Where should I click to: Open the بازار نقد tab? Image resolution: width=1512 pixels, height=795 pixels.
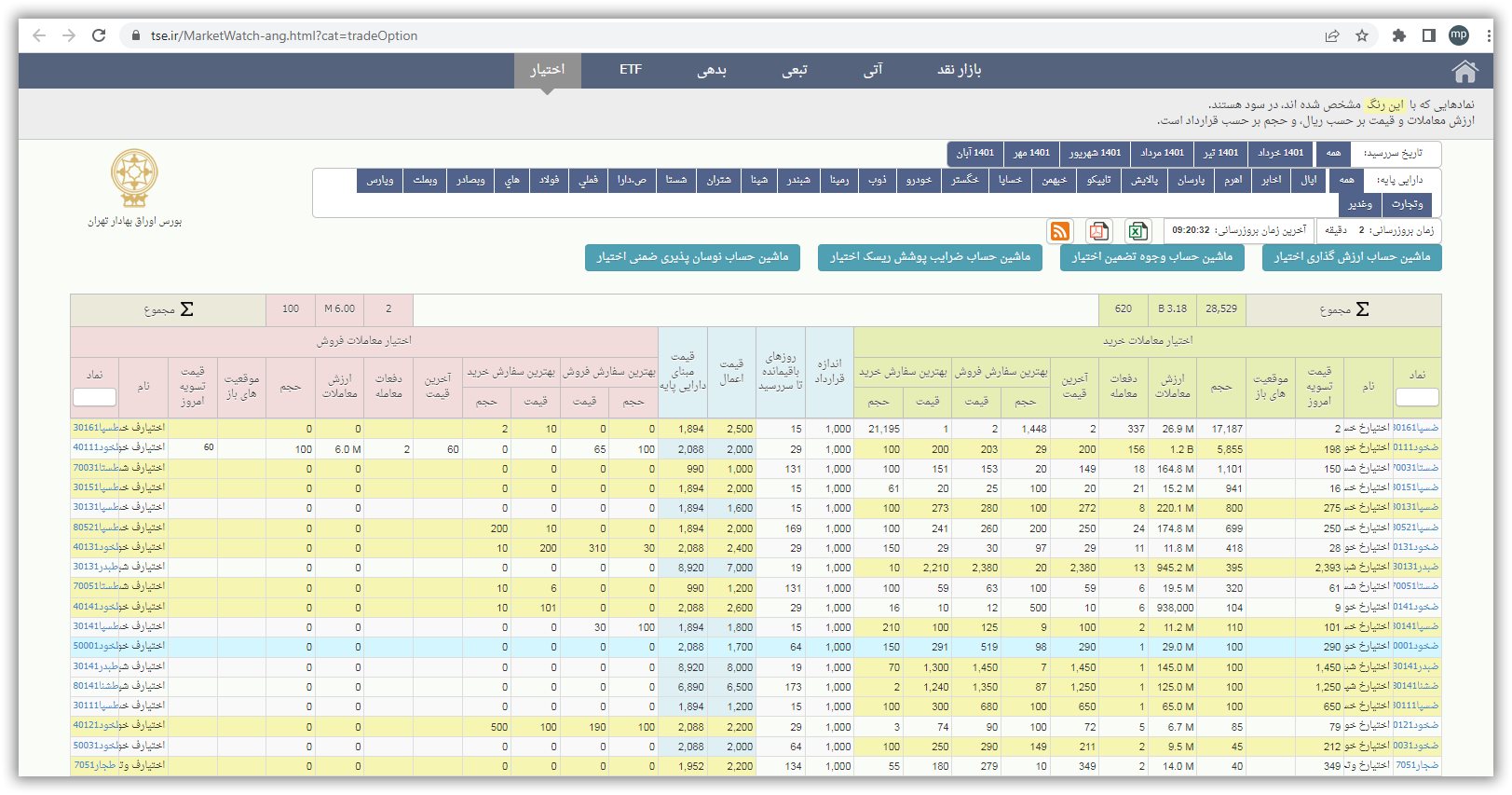coord(959,70)
